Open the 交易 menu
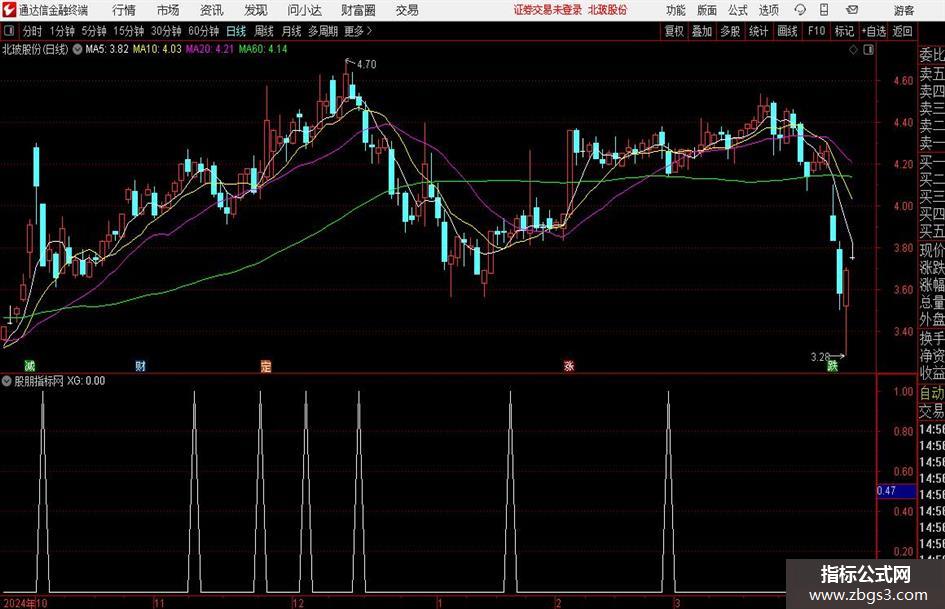The image size is (945, 609). click(407, 10)
